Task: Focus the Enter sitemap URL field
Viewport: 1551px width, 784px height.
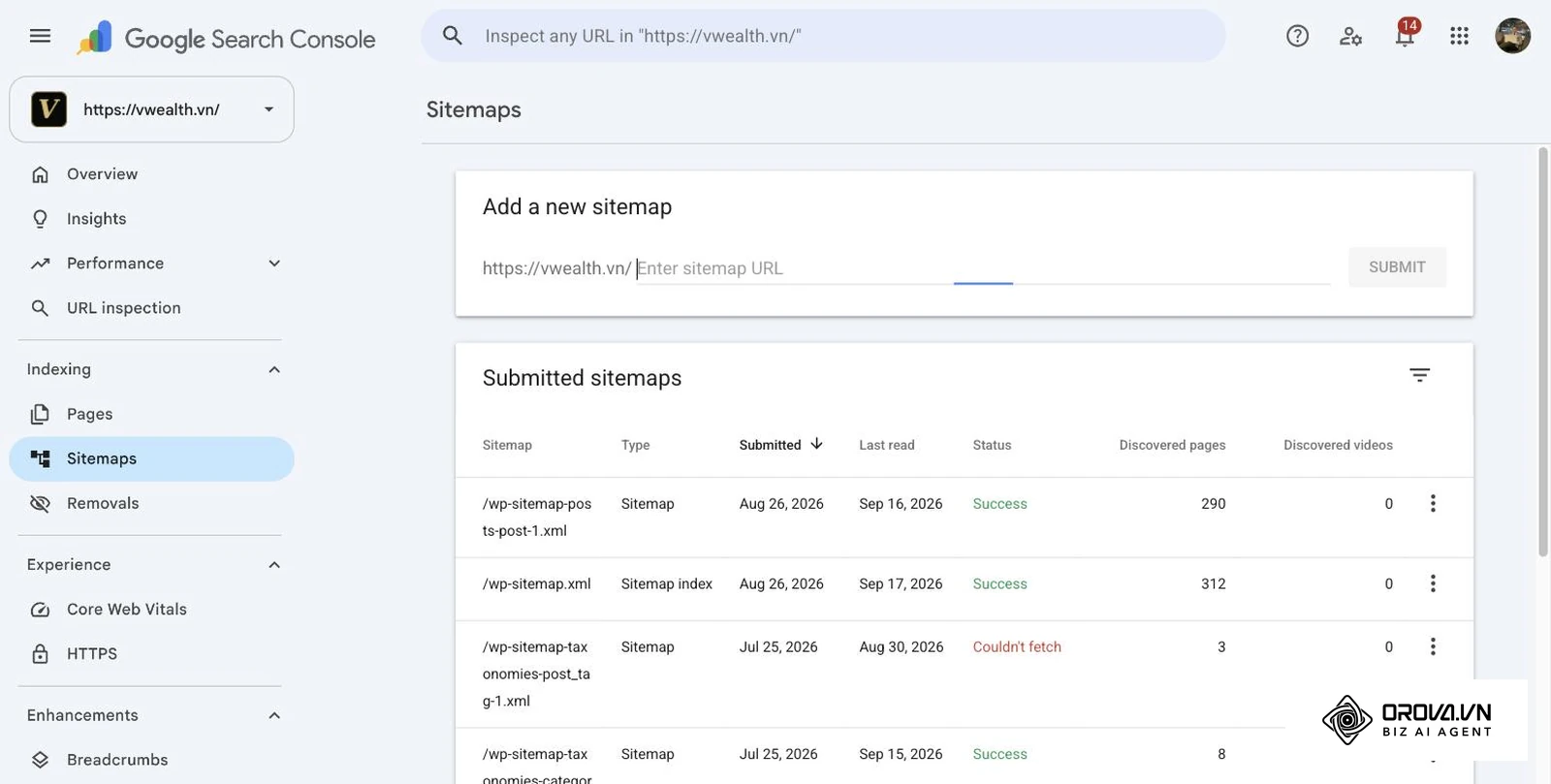Action: pos(982,268)
